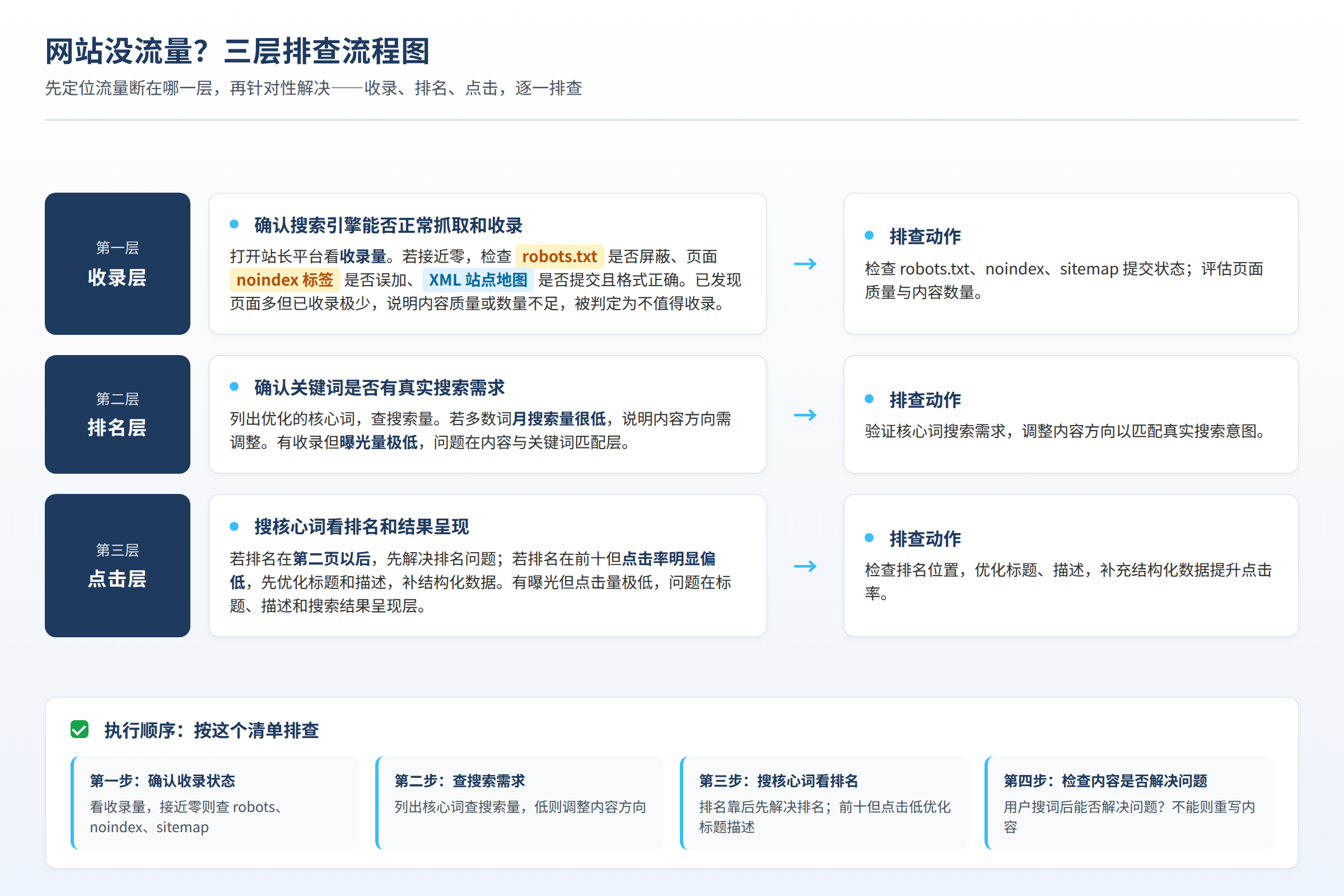Open the 第三步：搜核心词看排名 card
Screen dimensions: 1344x896
824,803
